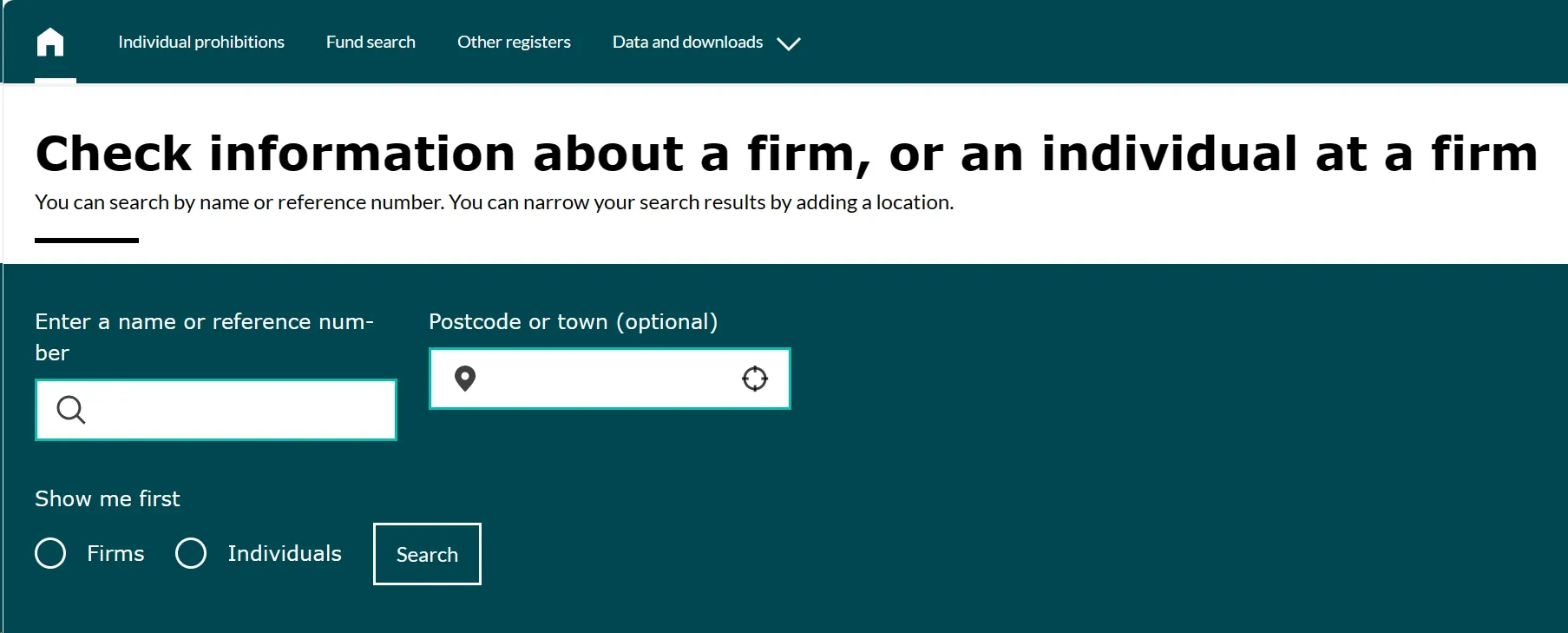Click the 'Show me first' label

point(108,498)
